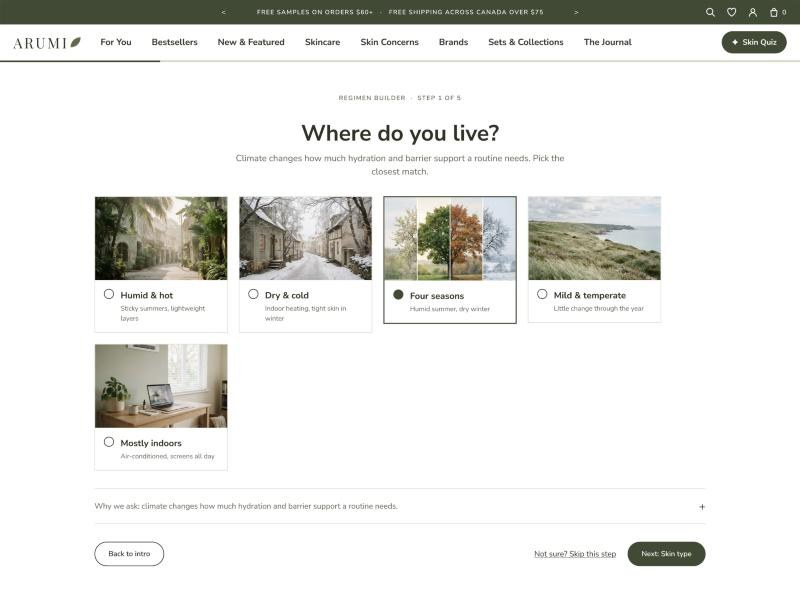Click 'Free shipping across Canada over $75' text
The width and height of the screenshot is (800, 600).
pos(466,12)
